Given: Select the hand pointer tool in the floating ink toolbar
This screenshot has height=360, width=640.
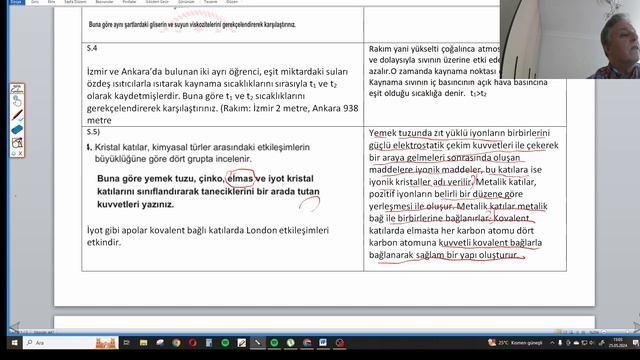Looking at the screenshot, I should (x=17, y=101).
